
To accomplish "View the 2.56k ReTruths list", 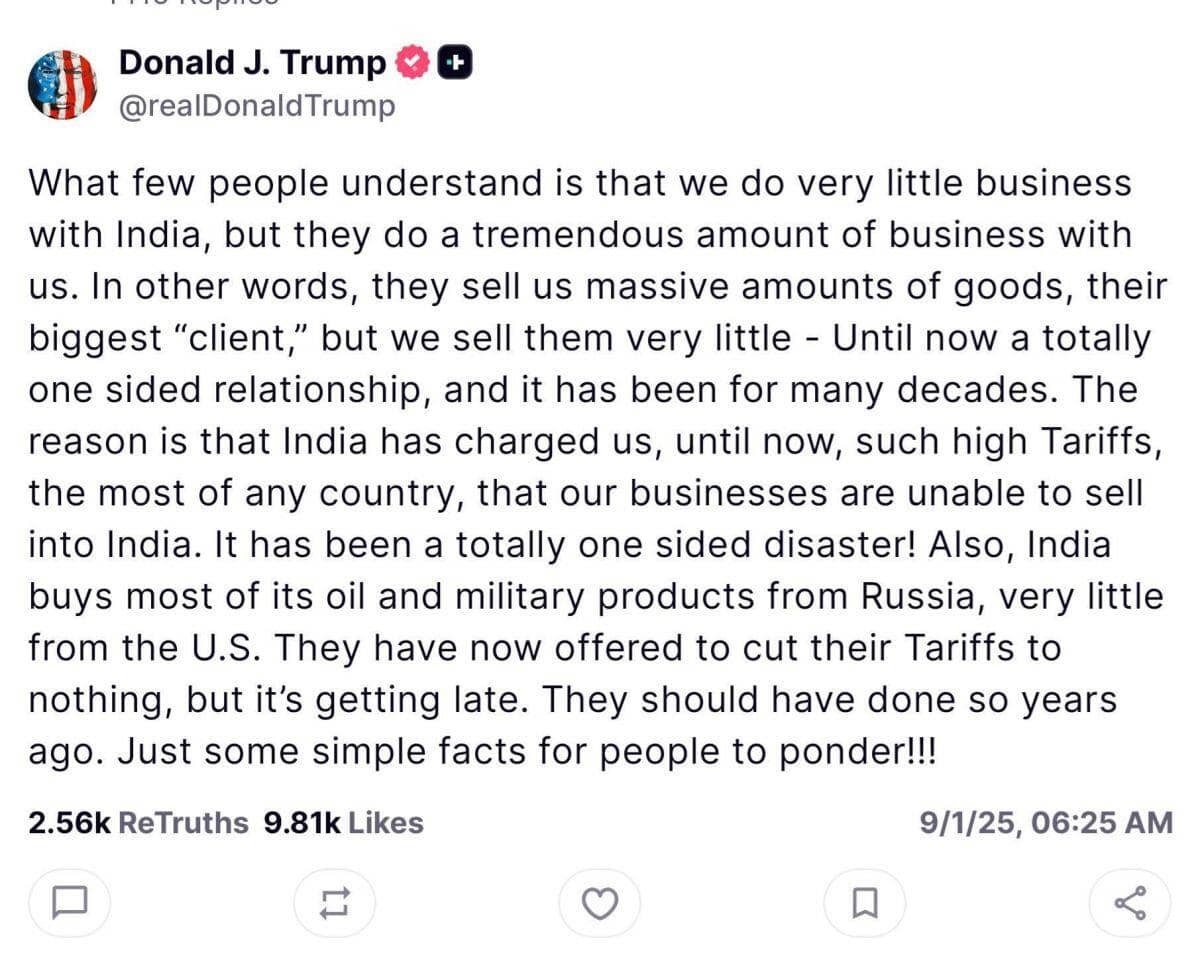I will (138, 823).
